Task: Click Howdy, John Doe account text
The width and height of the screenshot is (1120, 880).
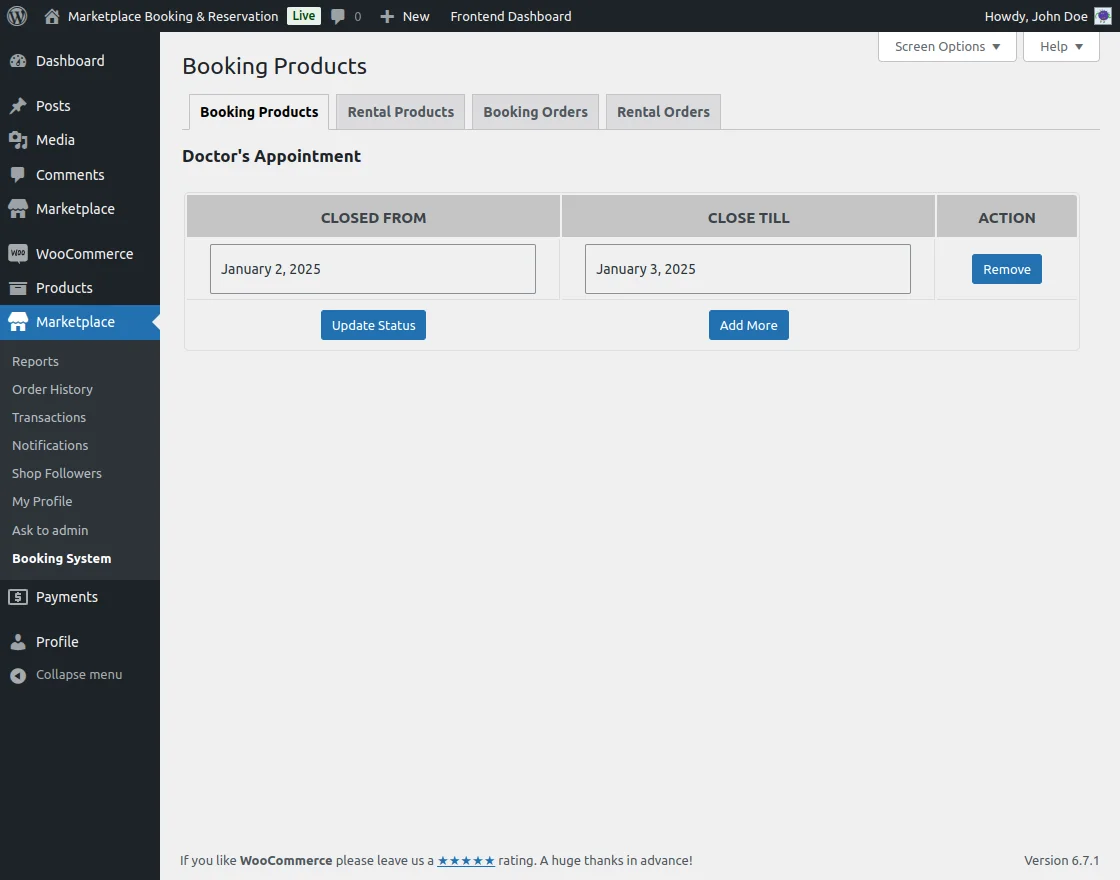Action: tap(1036, 16)
